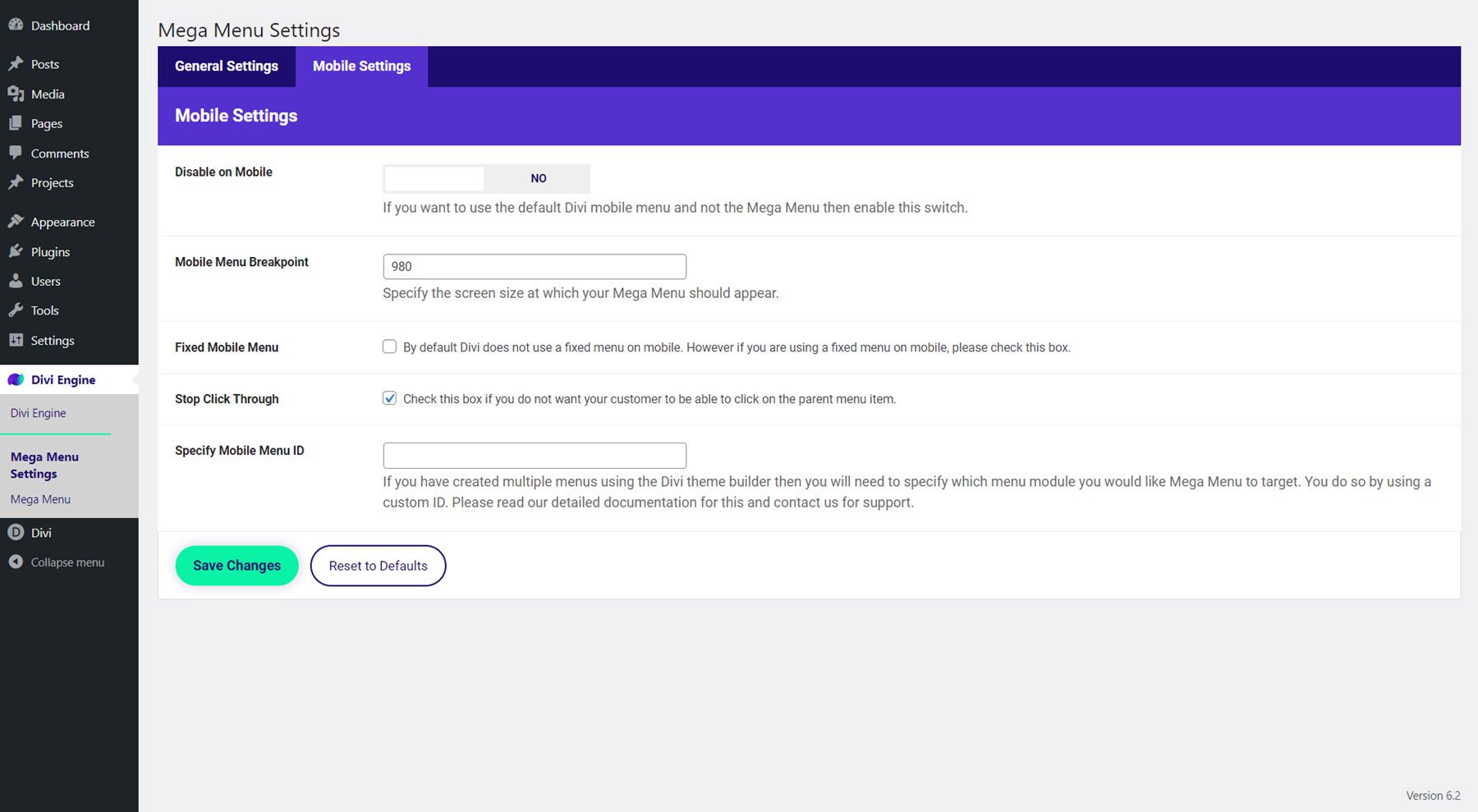The height and width of the screenshot is (812, 1478).
Task: Switch to the General Settings tab
Action: pos(226,66)
